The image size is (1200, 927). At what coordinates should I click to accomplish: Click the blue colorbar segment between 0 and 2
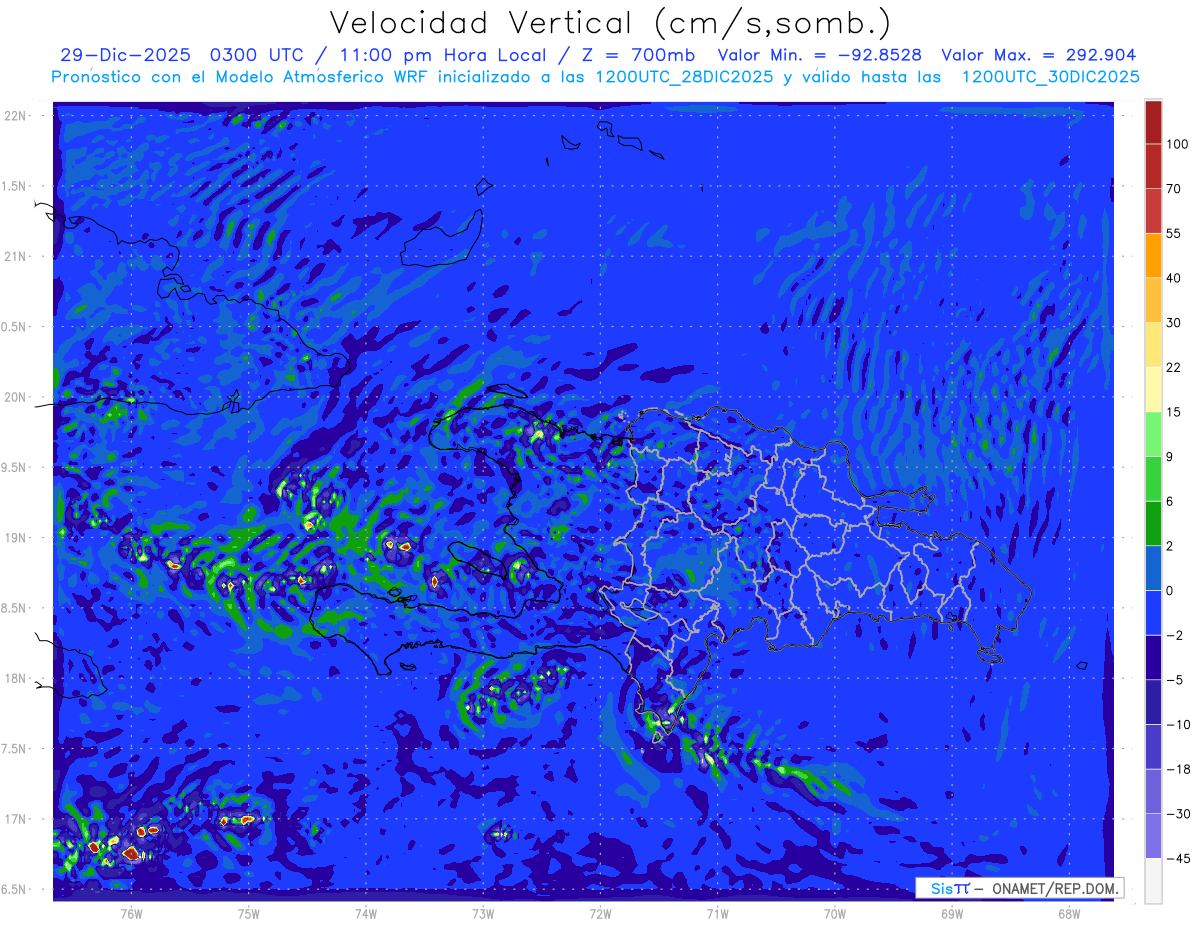[x=1153, y=568]
